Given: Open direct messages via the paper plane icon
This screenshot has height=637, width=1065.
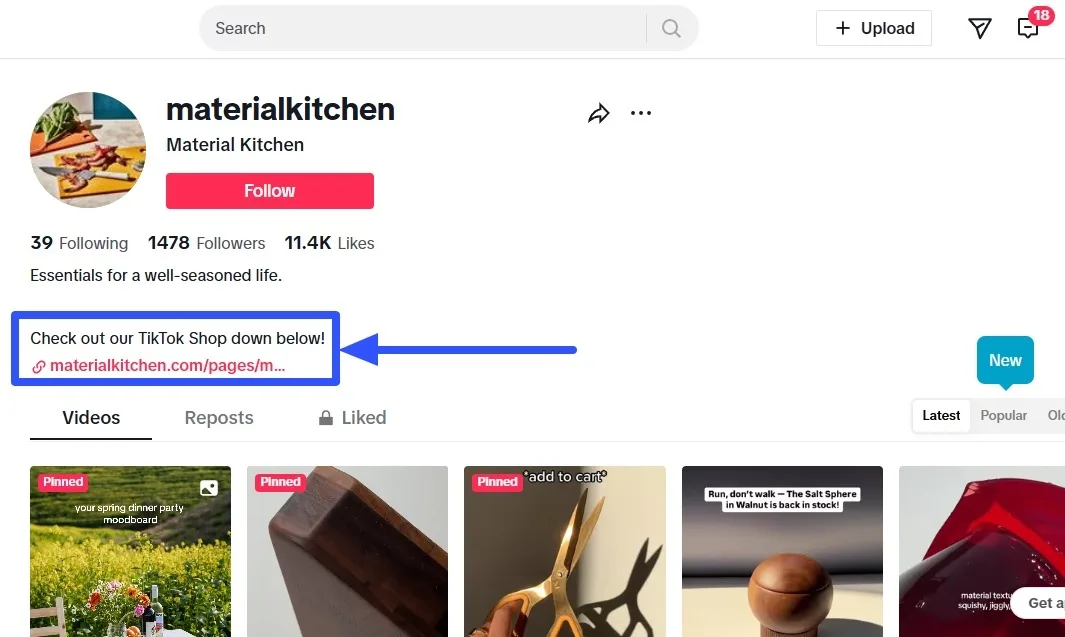Looking at the screenshot, I should point(979,29).
